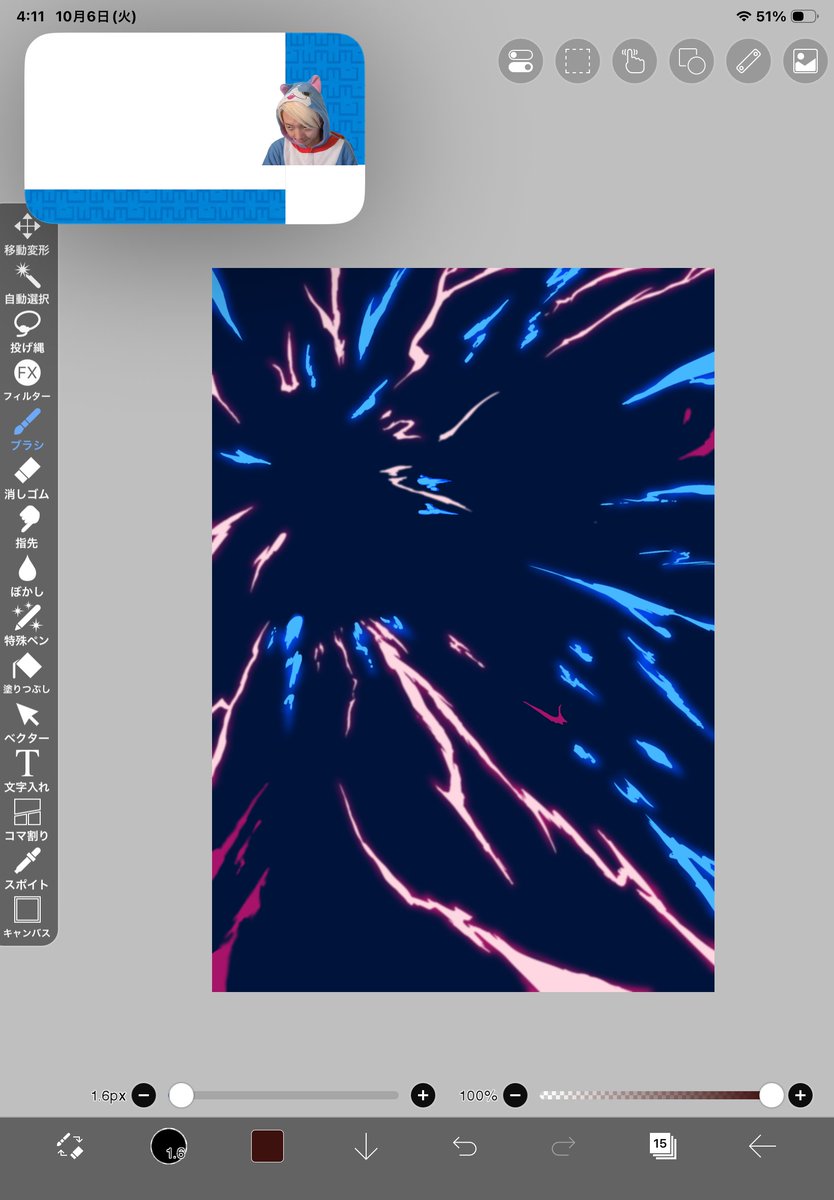The image size is (834, 1200).
Task: Open the image material icon at top right
Action: (805, 61)
